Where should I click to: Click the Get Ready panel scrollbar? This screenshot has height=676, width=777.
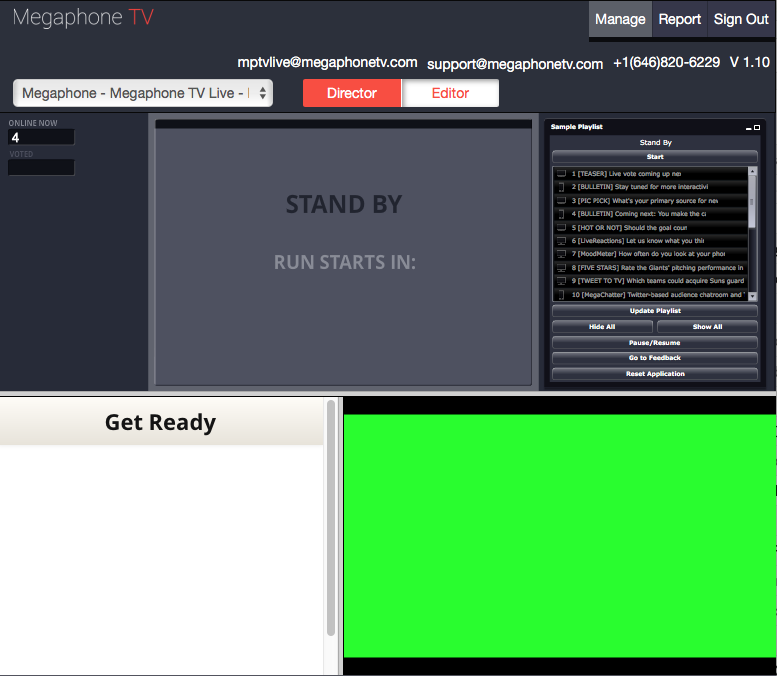point(331,517)
